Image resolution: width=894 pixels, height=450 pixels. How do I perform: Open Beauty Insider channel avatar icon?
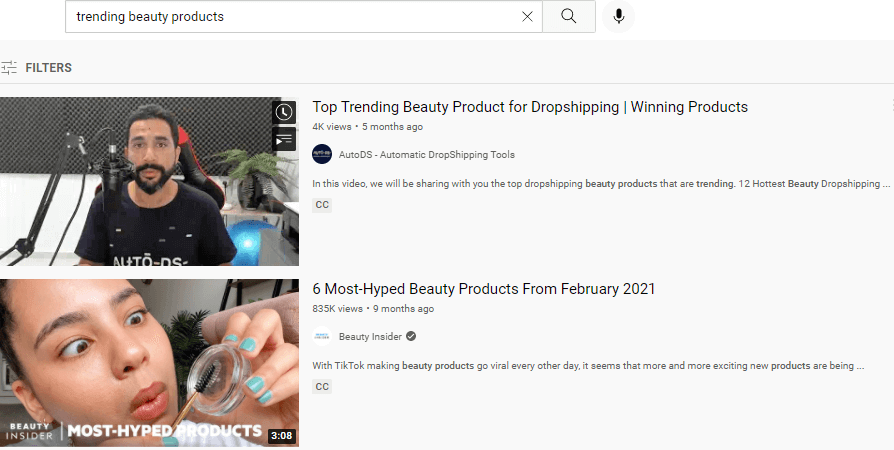(322, 336)
